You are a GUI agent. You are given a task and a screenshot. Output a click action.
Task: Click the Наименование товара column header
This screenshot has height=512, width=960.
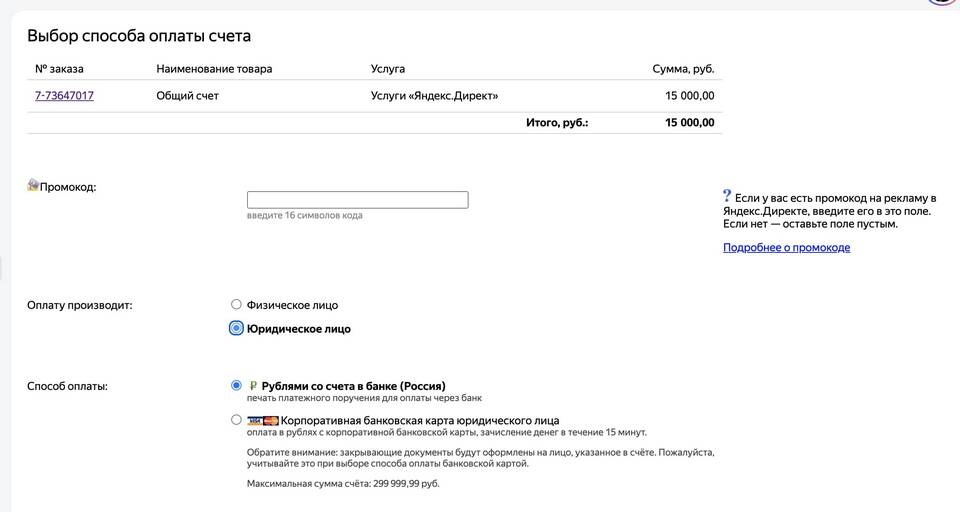tap(214, 69)
